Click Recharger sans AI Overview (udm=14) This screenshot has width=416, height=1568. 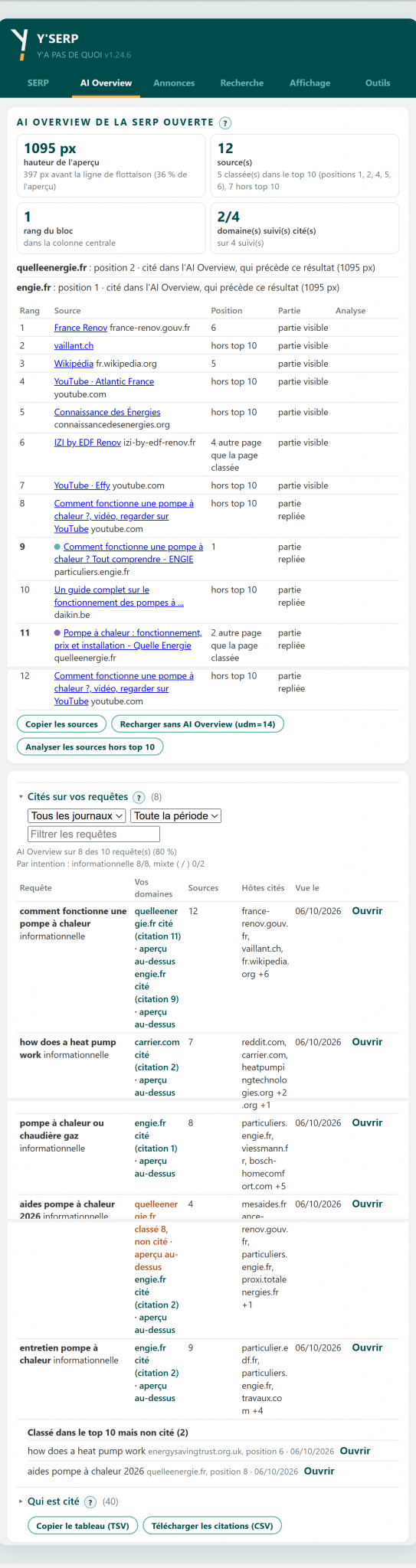point(198,724)
